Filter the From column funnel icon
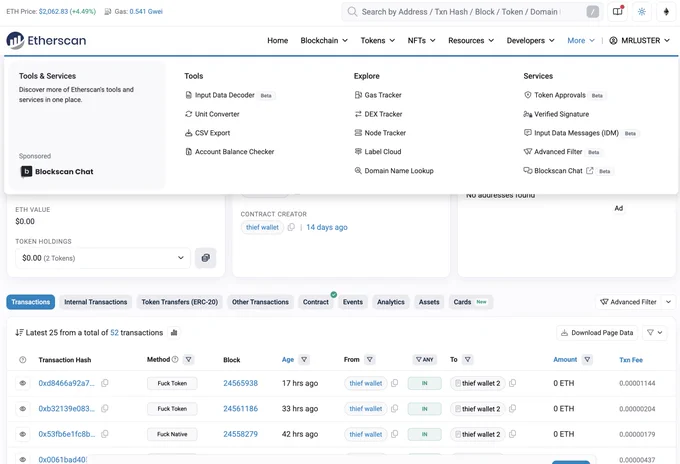Screen dimensions: 680x464 [x=369, y=359]
